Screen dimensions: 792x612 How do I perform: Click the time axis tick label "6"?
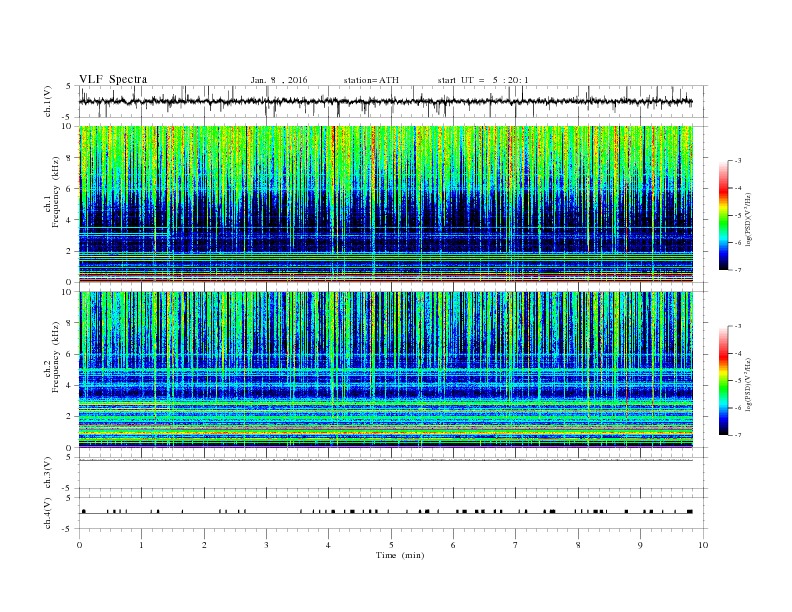[x=454, y=545]
